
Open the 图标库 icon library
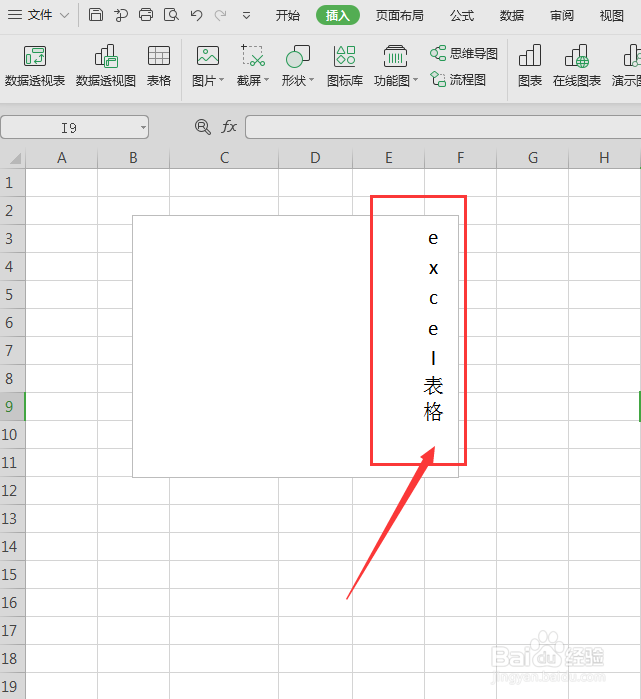point(345,66)
